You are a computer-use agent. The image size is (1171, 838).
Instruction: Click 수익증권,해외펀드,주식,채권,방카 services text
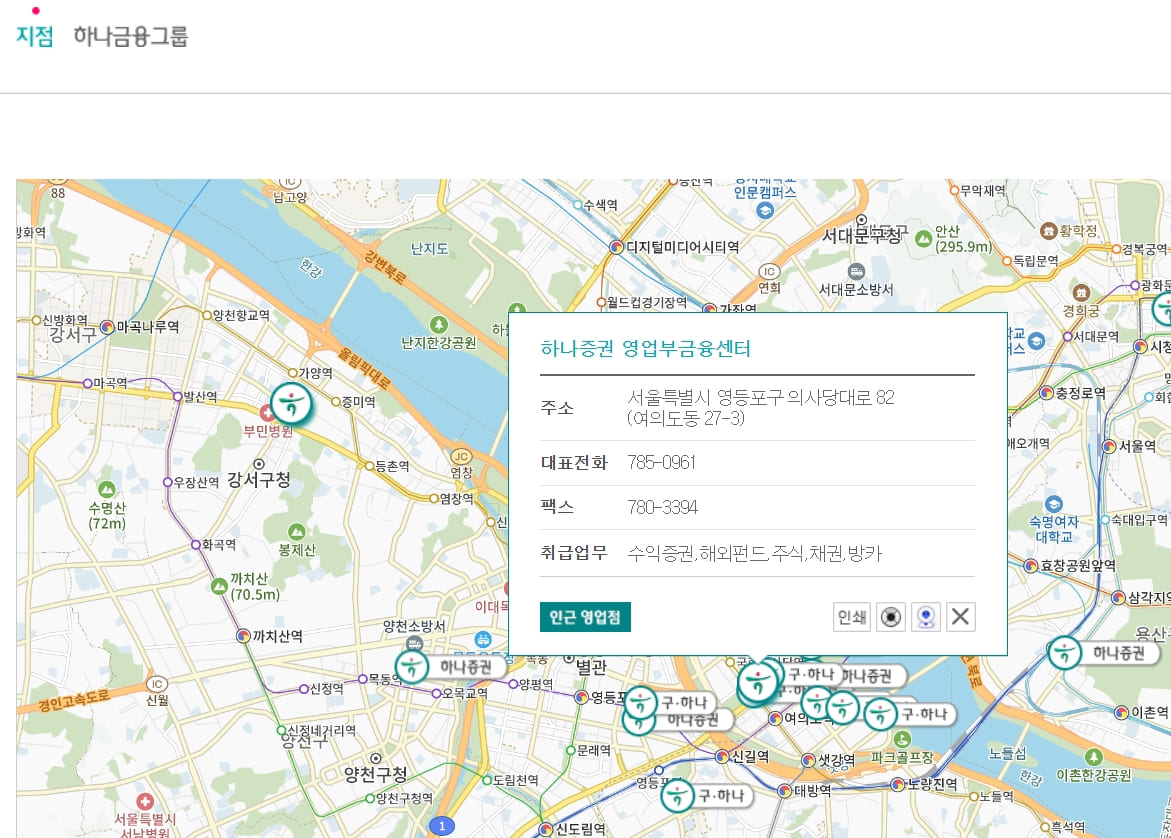[x=755, y=553]
